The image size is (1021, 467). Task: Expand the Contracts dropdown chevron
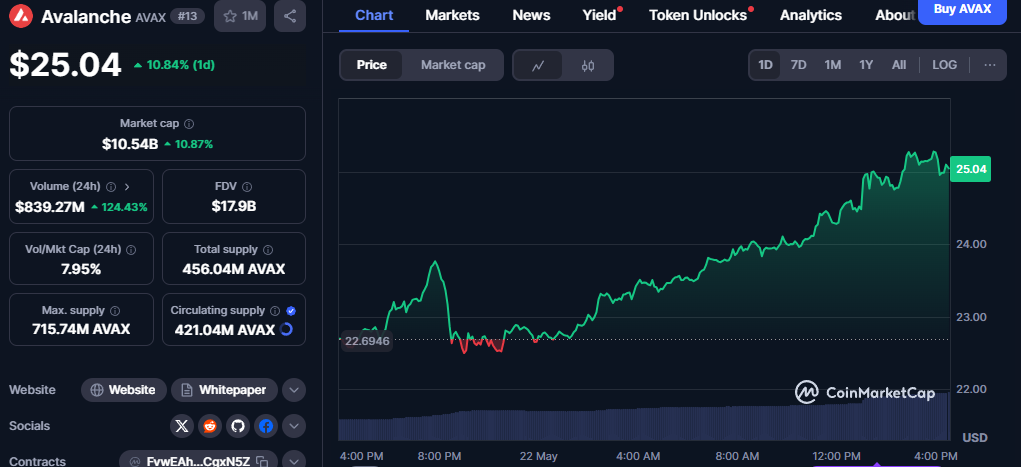[294, 460]
